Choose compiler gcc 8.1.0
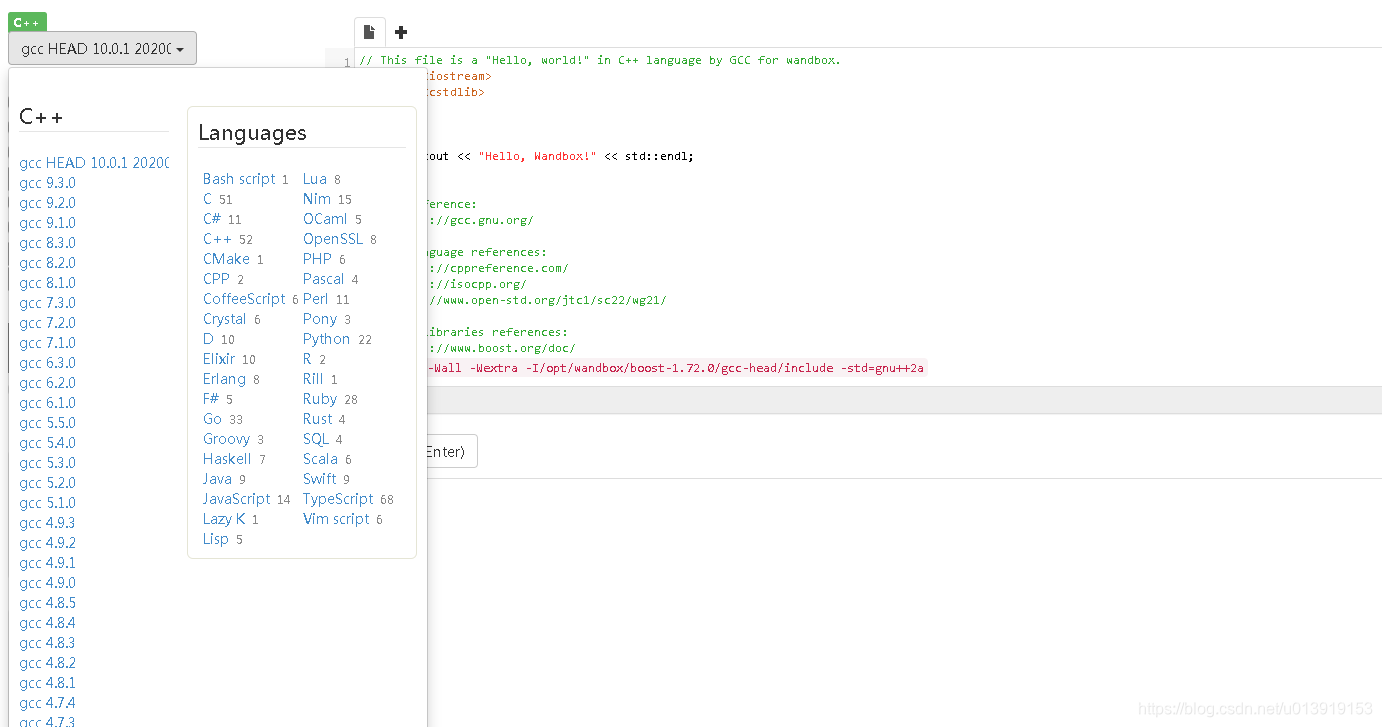The width and height of the screenshot is (1382, 727). click(x=47, y=283)
